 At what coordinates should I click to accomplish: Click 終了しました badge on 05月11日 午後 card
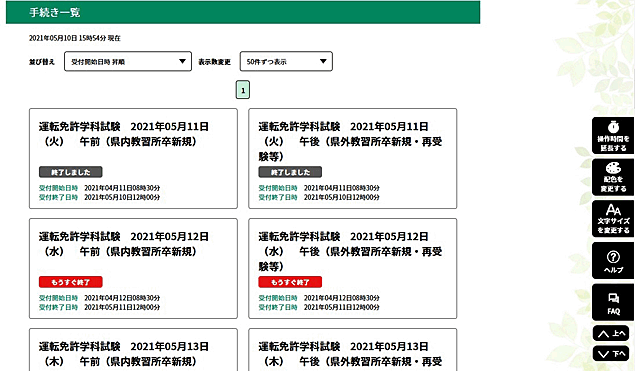[290, 172]
